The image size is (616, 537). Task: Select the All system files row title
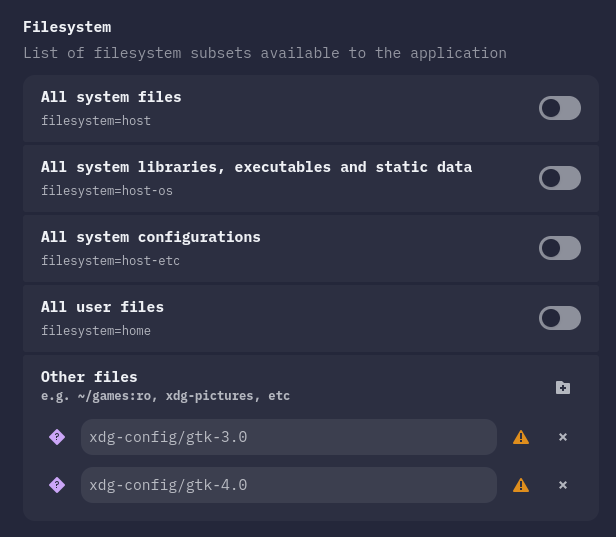pyautogui.click(x=111, y=97)
